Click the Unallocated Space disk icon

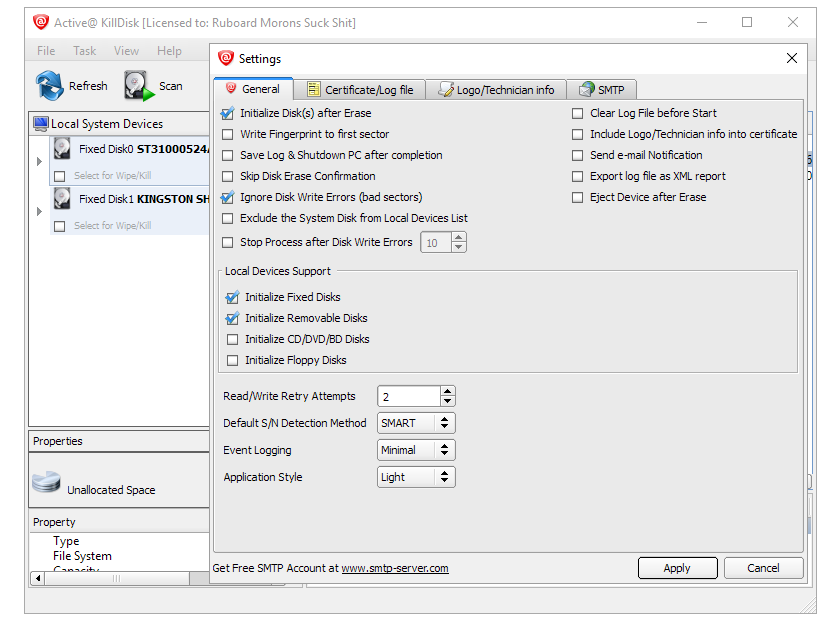coord(46,484)
